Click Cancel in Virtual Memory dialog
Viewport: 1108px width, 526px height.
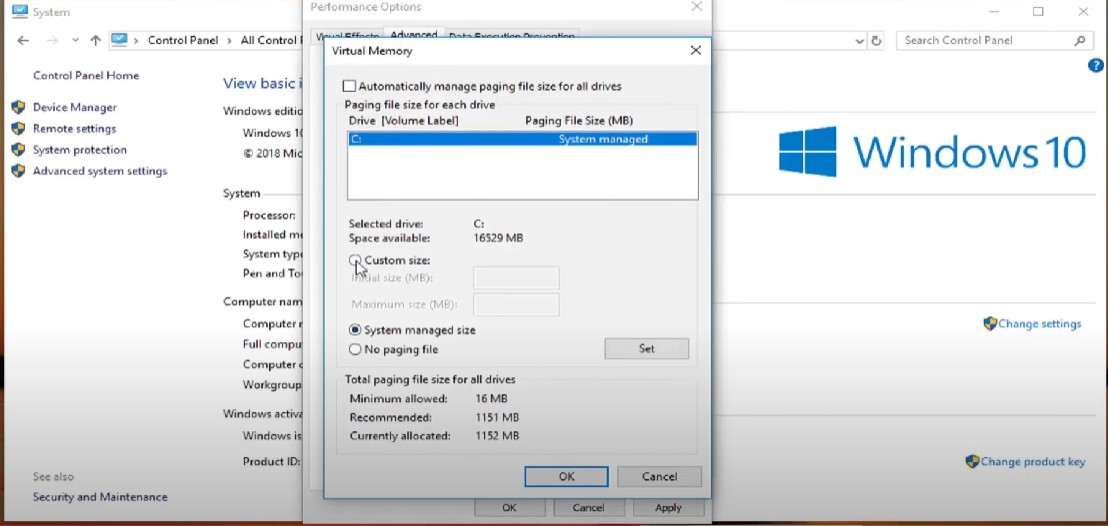(x=659, y=477)
